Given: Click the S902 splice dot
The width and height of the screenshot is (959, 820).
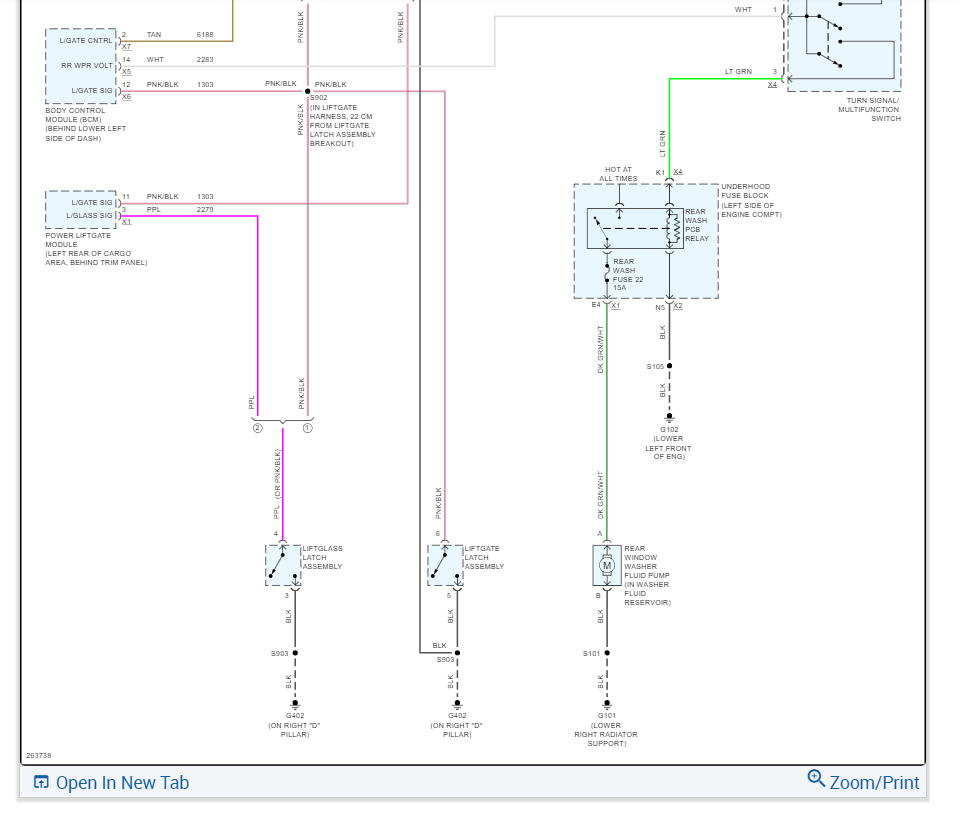Looking at the screenshot, I should (308, 91).
